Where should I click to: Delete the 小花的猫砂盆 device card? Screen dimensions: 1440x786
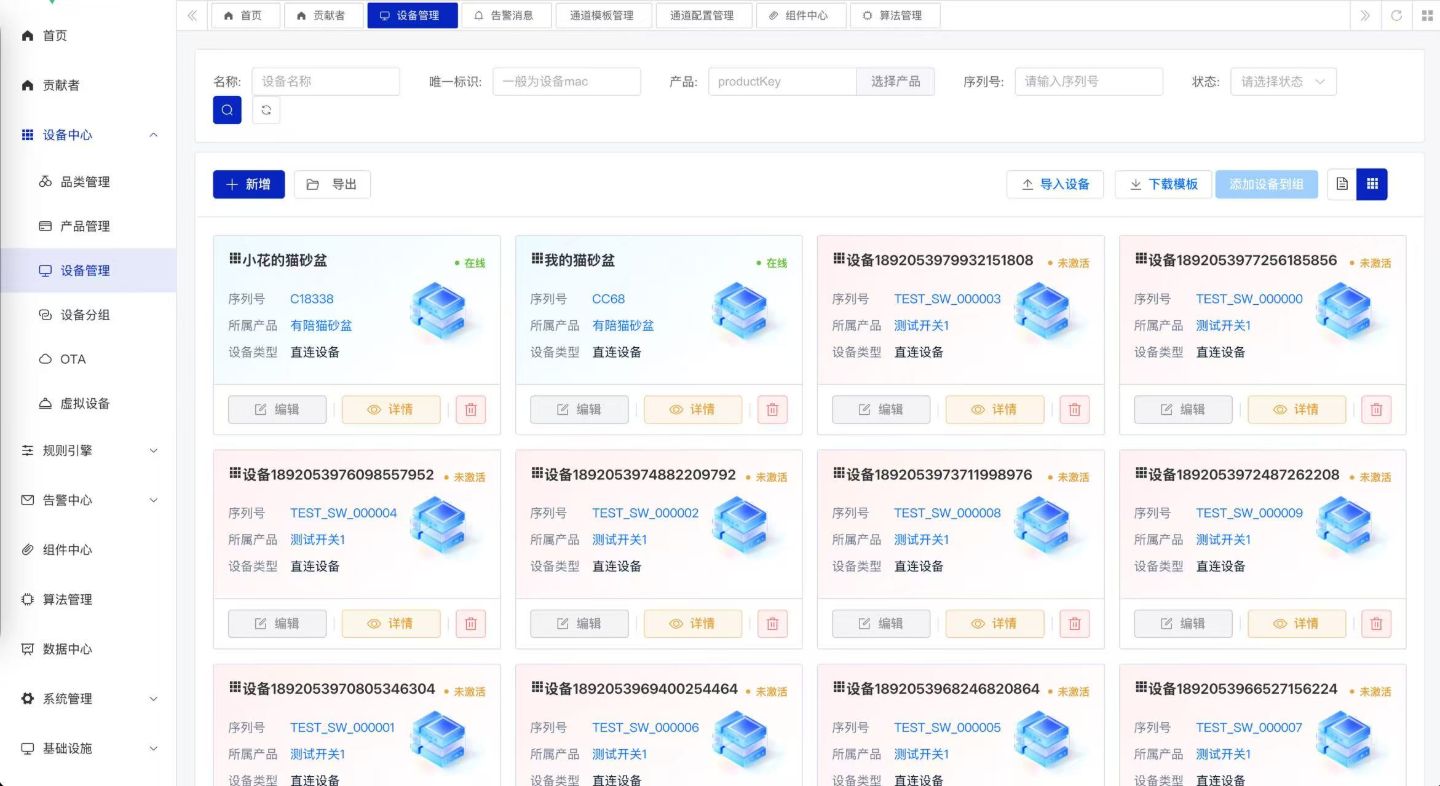471,409
